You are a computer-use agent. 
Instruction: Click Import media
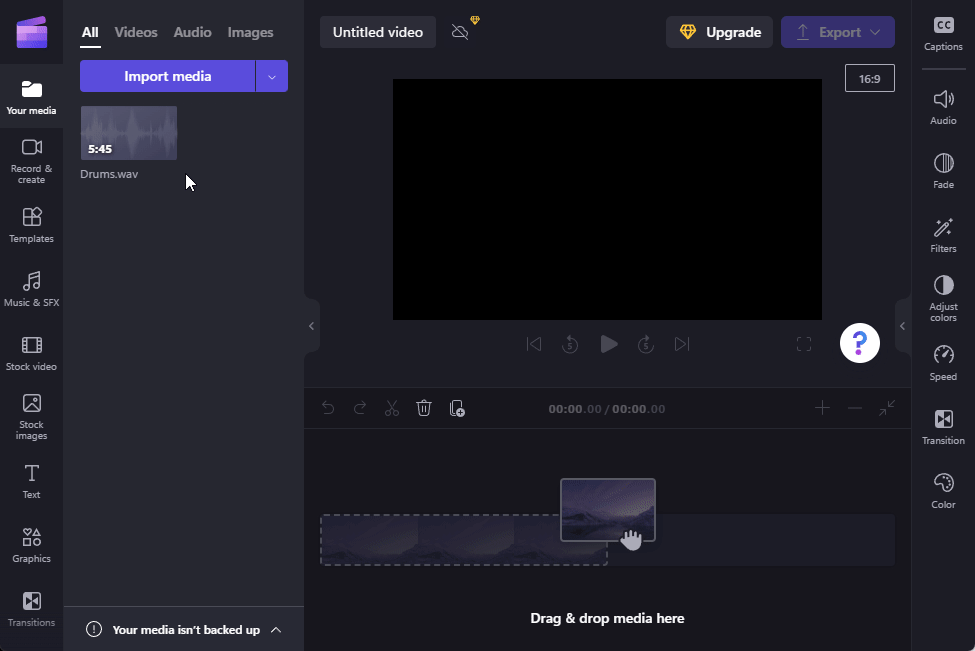coord(167,75)
